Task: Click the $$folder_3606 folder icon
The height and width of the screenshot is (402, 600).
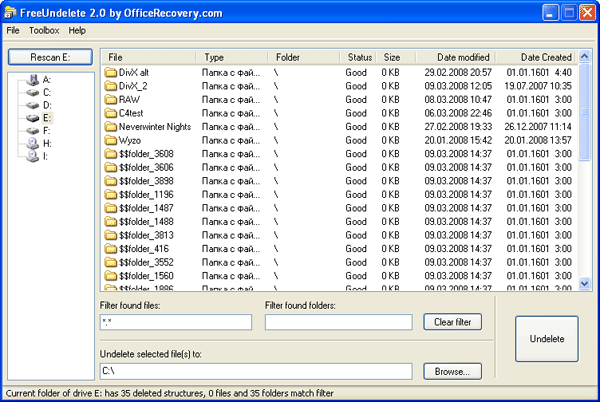Action: pos(111,167)
